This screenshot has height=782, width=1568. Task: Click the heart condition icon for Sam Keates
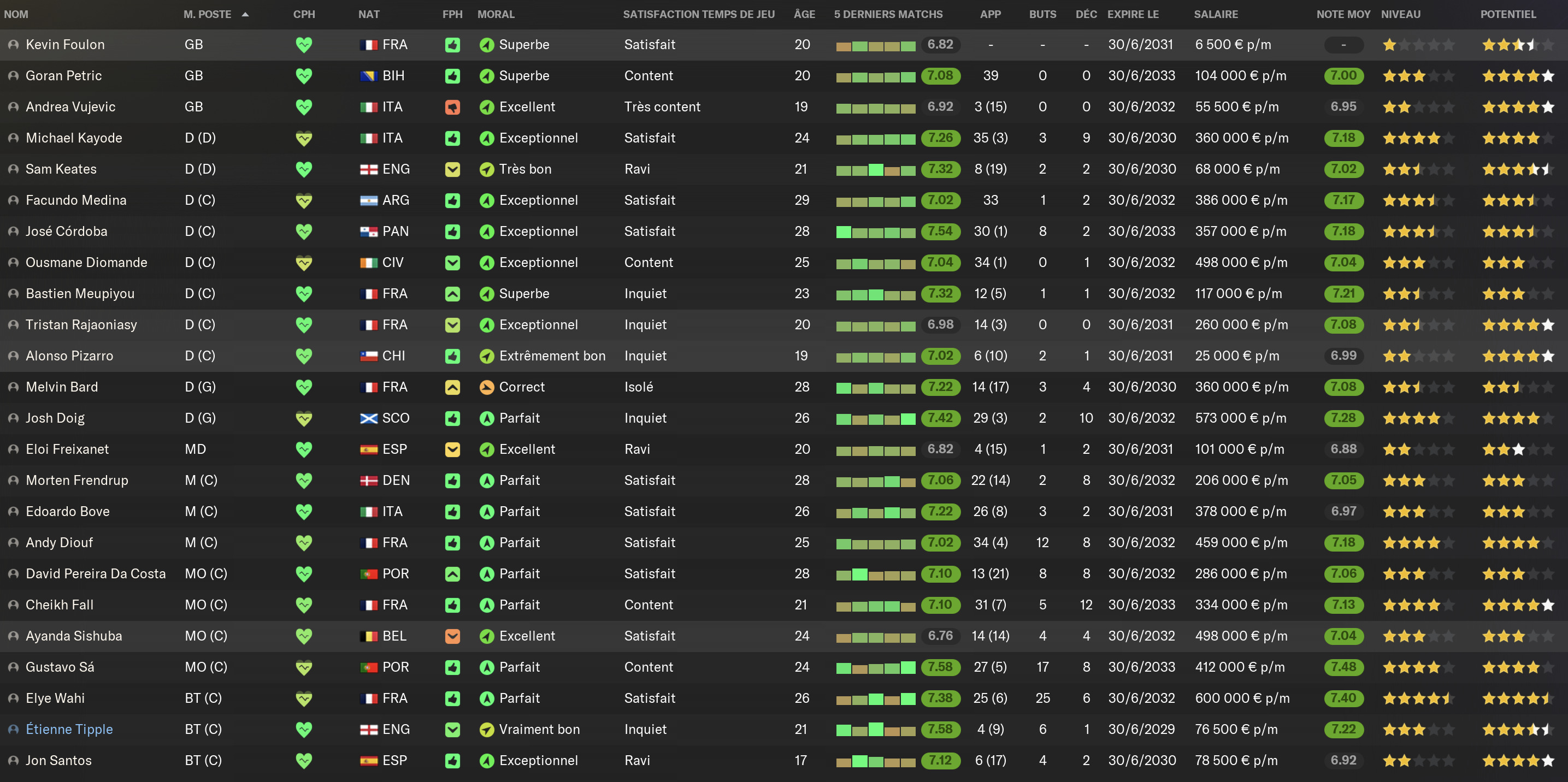pos(304,169)
